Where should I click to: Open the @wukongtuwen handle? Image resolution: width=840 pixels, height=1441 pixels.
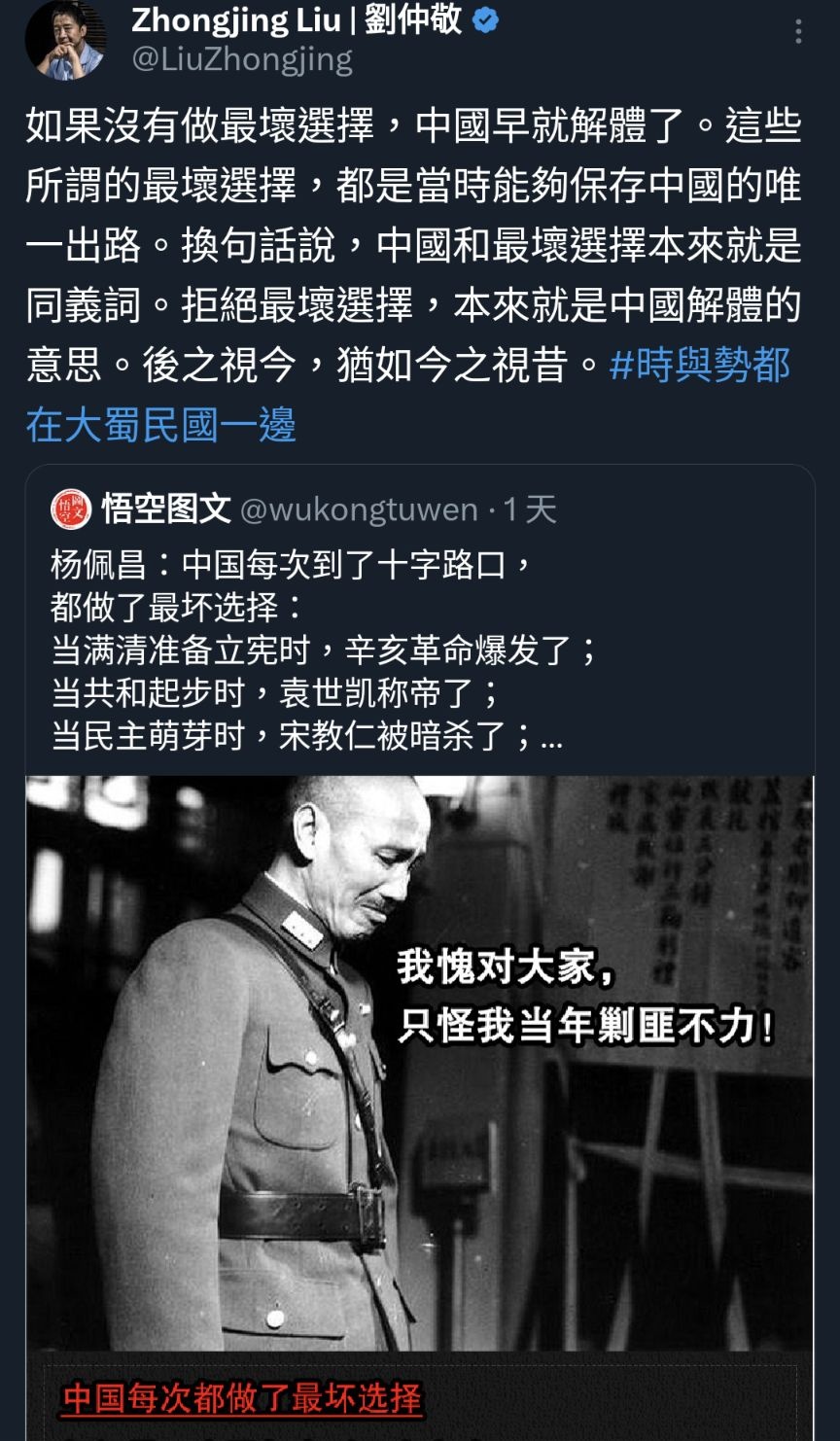359,510
